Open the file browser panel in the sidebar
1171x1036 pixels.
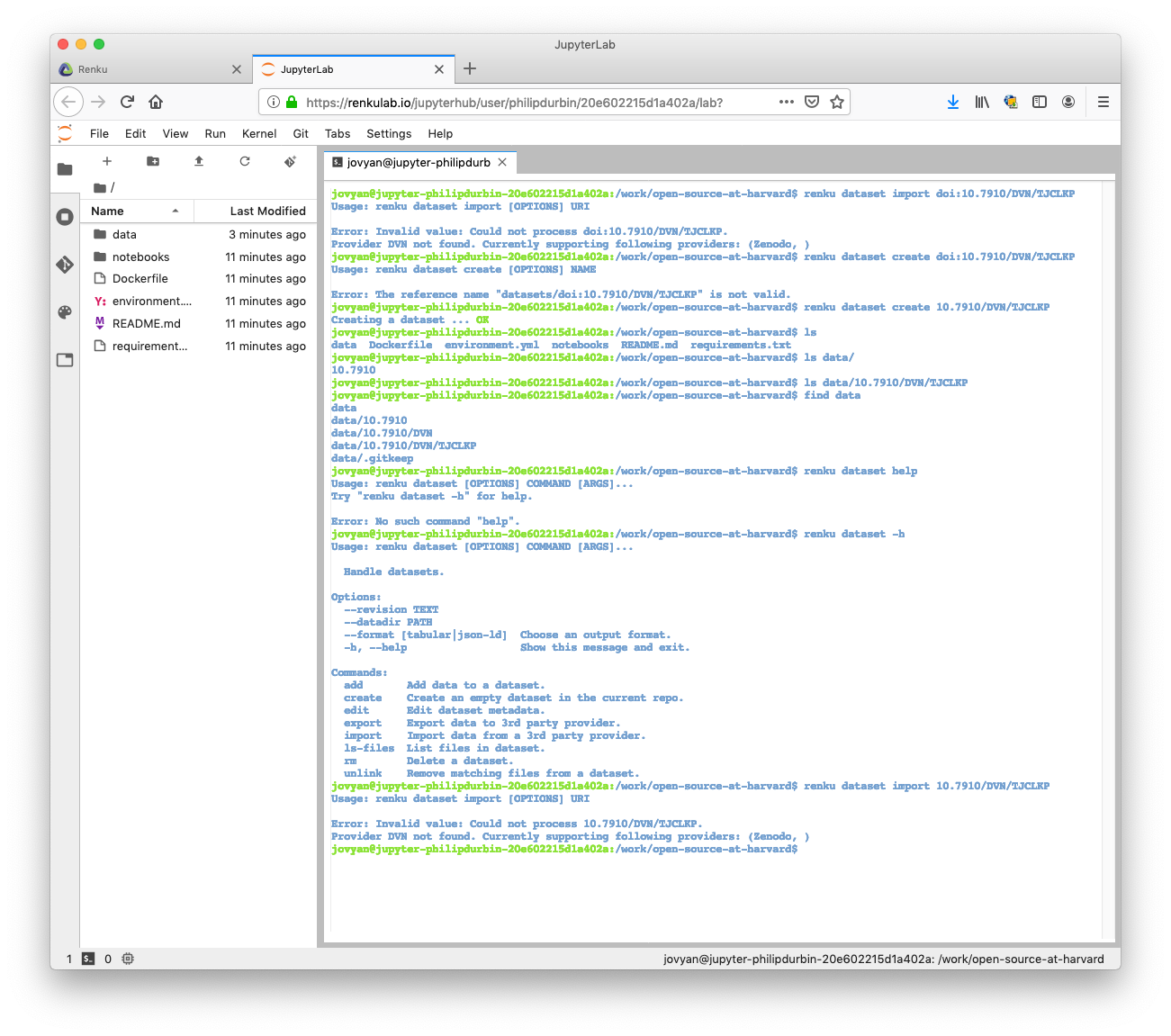point(65,167)
